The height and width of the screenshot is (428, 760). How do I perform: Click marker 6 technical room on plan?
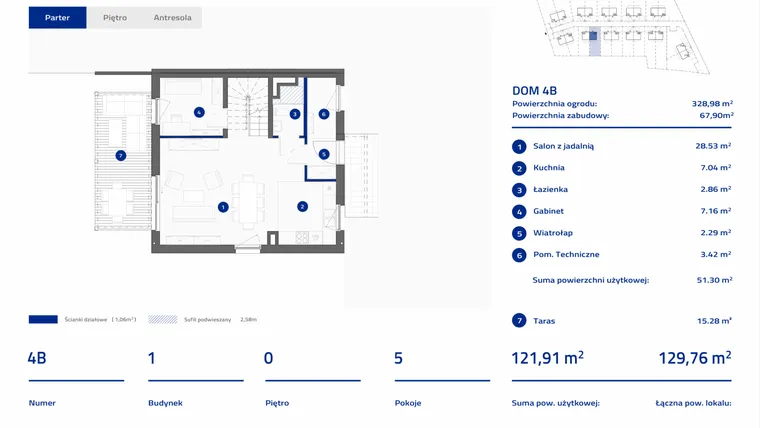click(x=324, y=114)
